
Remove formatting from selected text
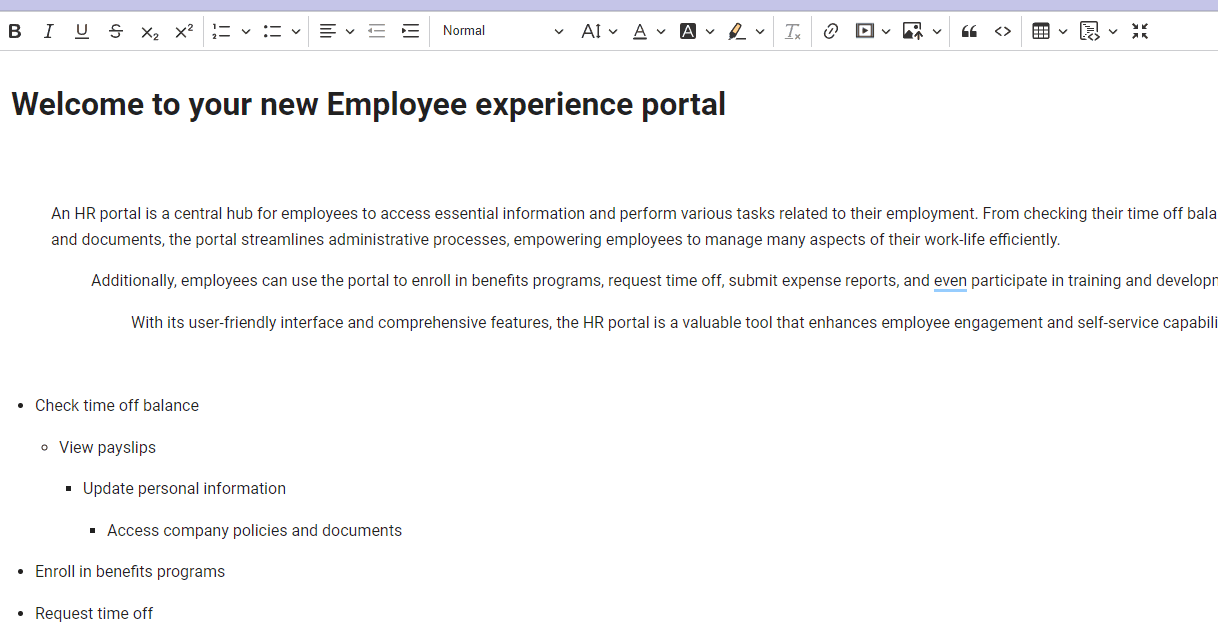793,31
